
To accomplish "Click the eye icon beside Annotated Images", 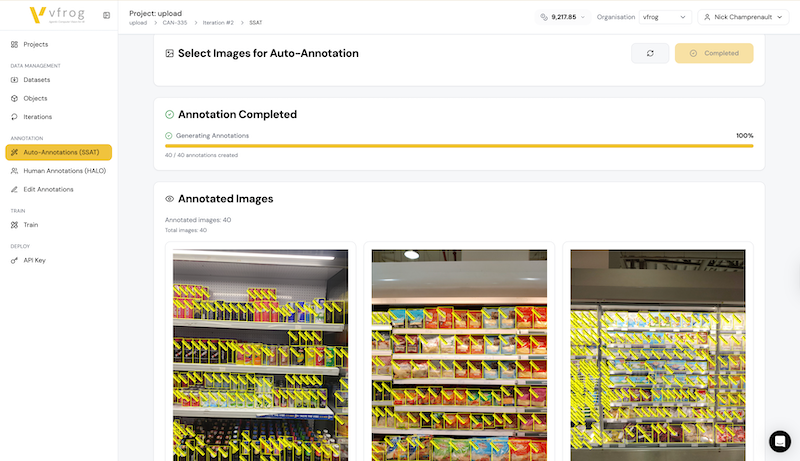I will click(169, 199).
